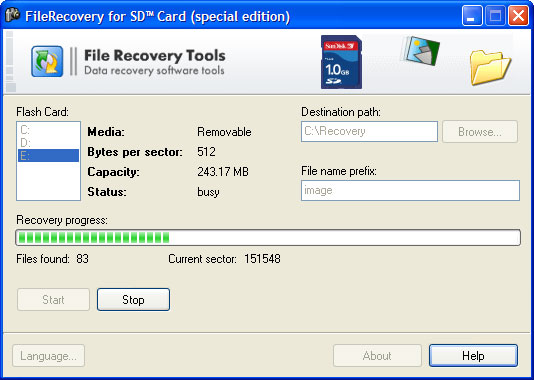Click the 'Removable' media value
This screenshot has height=380, width=534.
pos(224,132)
